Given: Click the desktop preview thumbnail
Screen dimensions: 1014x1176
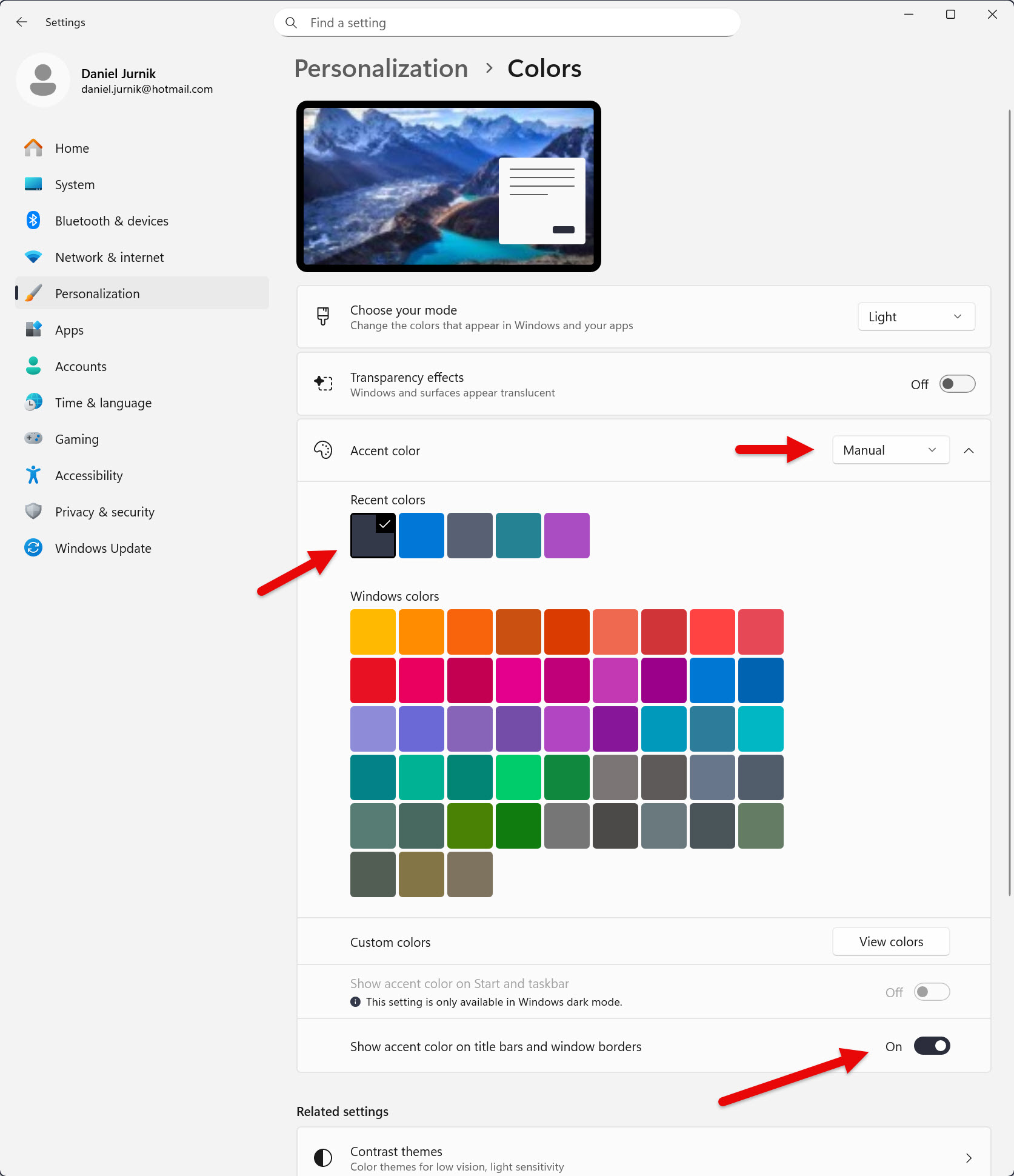Looking at the screenshot, I should (449, 186).
